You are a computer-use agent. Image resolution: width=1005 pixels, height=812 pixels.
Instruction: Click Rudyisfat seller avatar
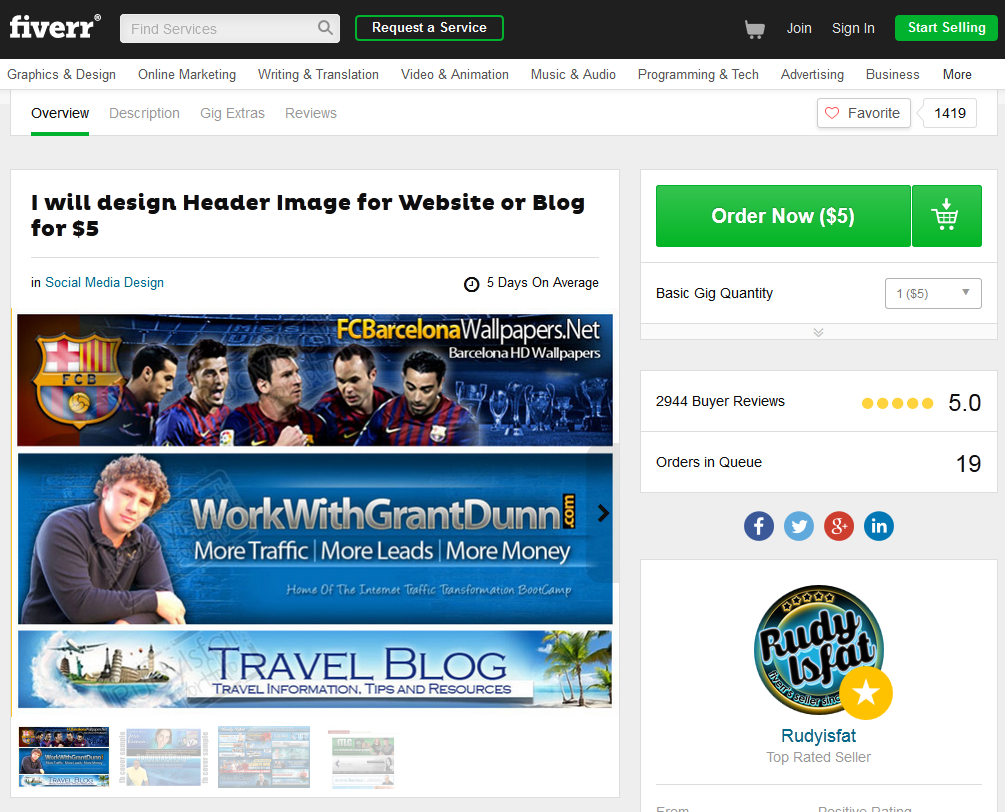(x=819, y=650)
